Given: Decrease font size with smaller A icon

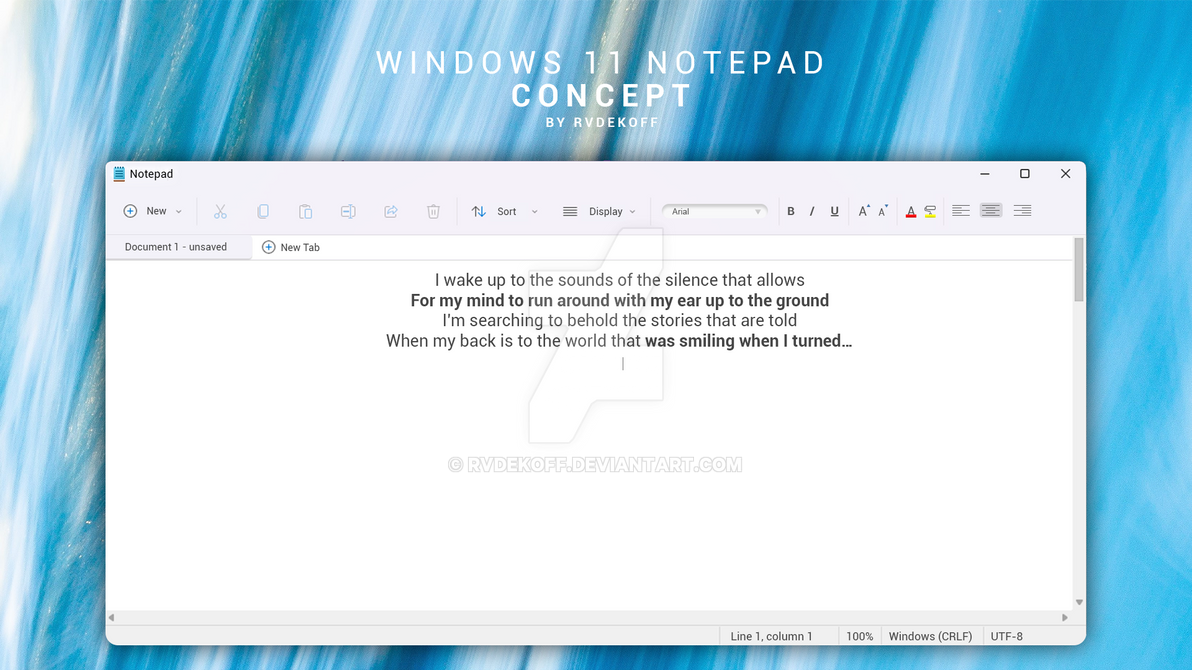Looking at the screenshot, I should pyautogui.click(x=883, y=211).
